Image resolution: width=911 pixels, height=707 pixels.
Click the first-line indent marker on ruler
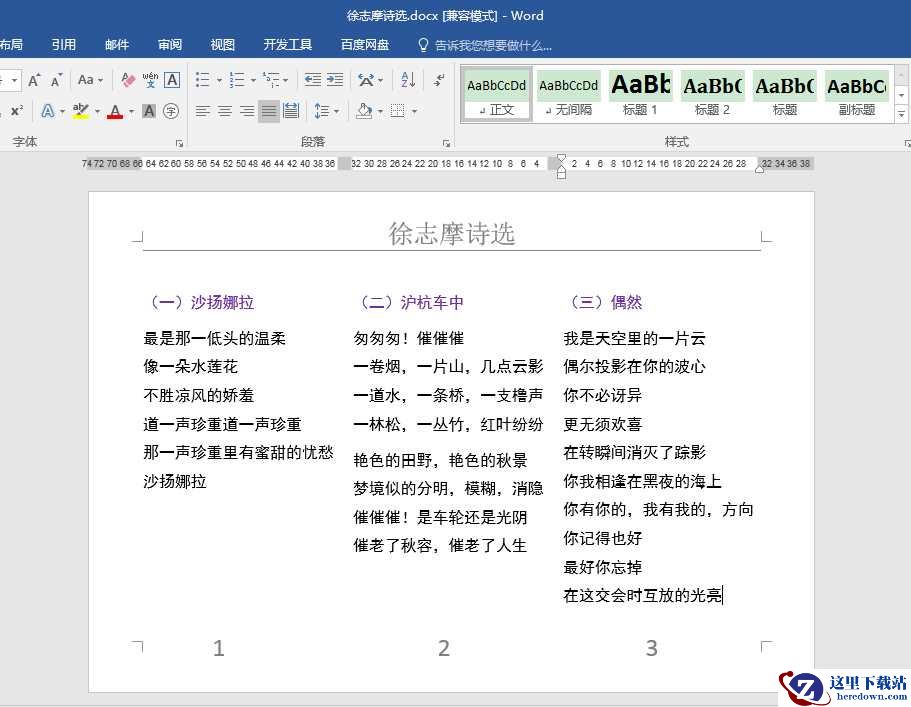(561, 157)
